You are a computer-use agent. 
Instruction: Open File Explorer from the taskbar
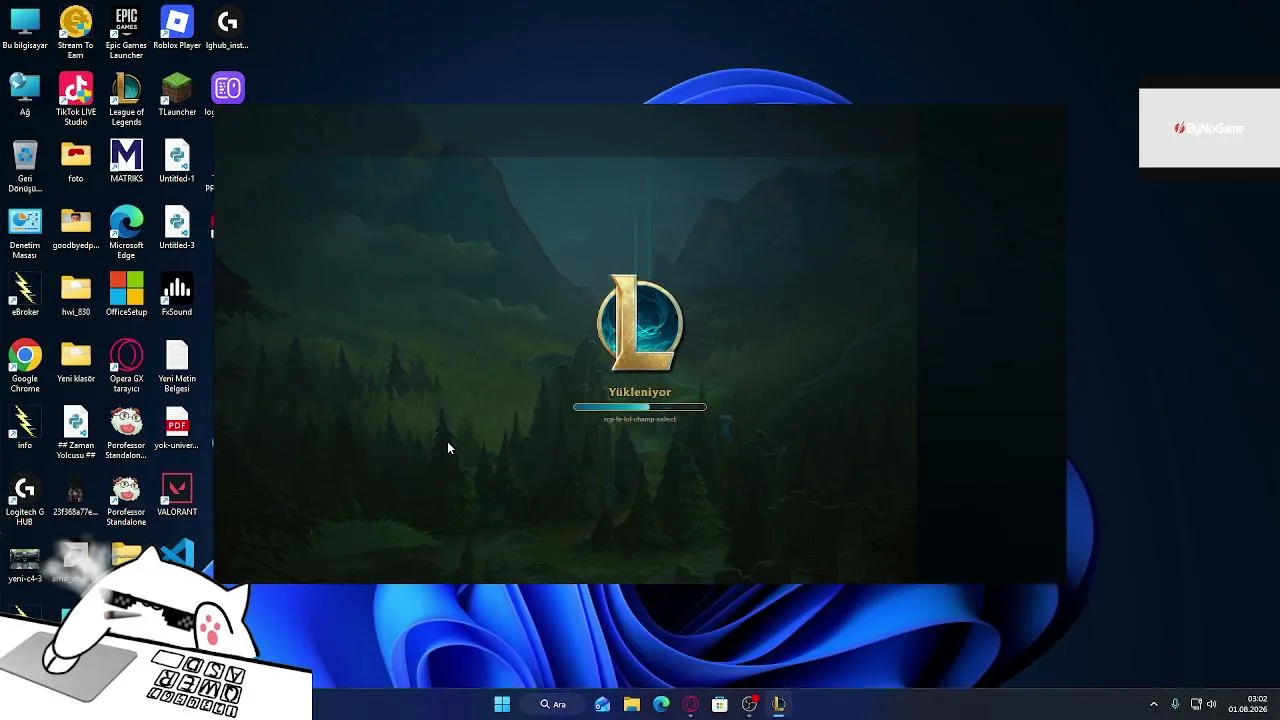[x=632, y=704]
